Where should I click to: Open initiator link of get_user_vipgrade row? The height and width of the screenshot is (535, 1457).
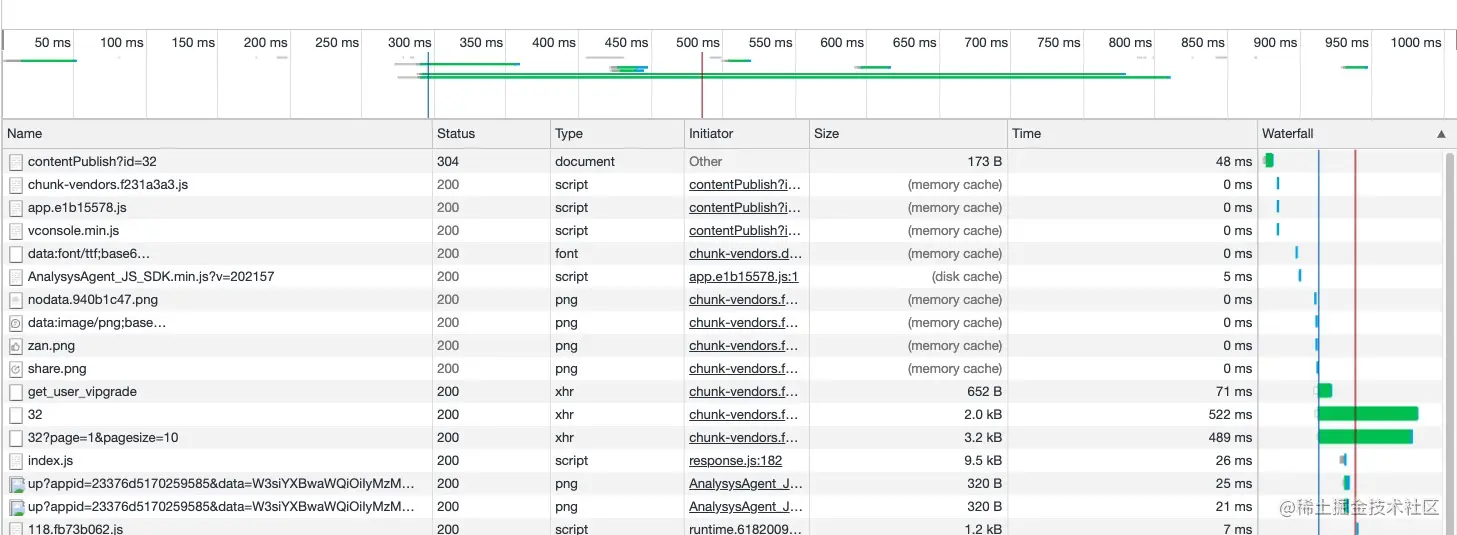(x=744, y=391)
